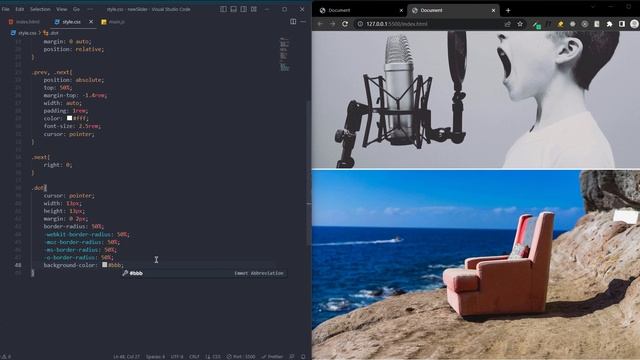Image resolution: width=640 pixels, height=360 pixels.
Task: Open the View menu in VS Code
Action: coord(62,9)
